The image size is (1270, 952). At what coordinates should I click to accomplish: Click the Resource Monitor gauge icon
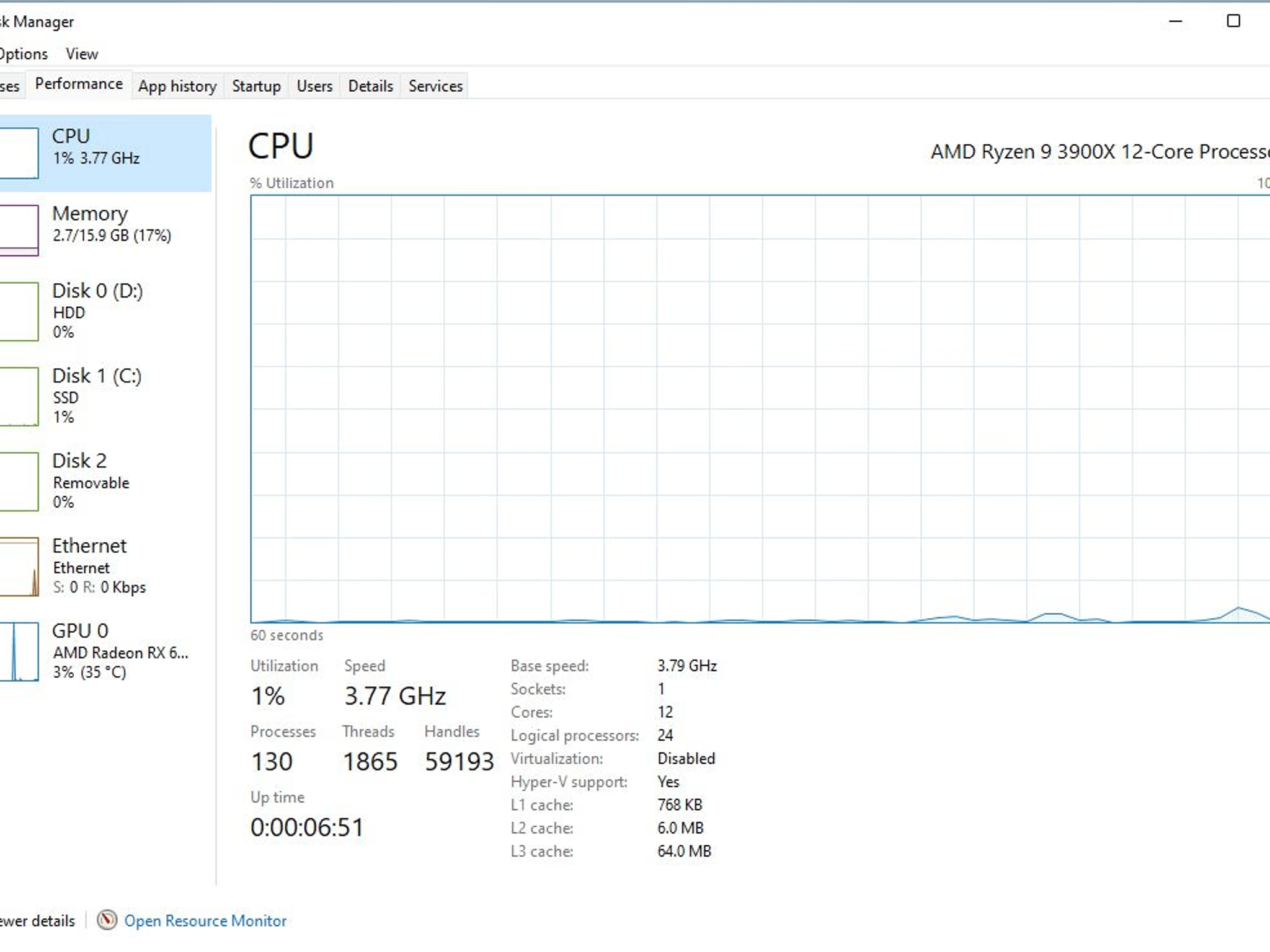click(x=107, y=920)
